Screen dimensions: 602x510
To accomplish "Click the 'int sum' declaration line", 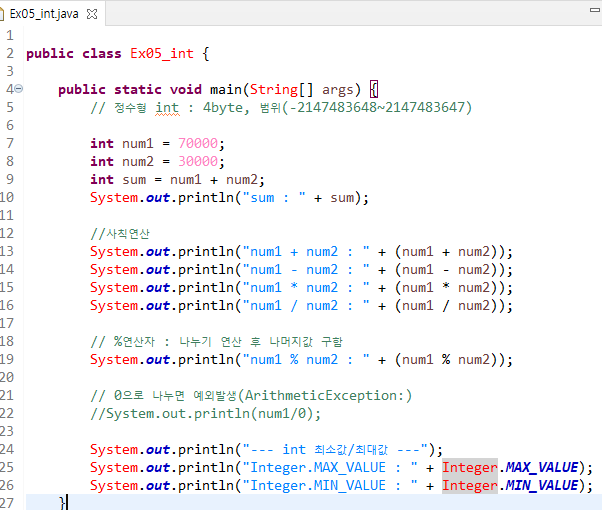I will point(177,179).
